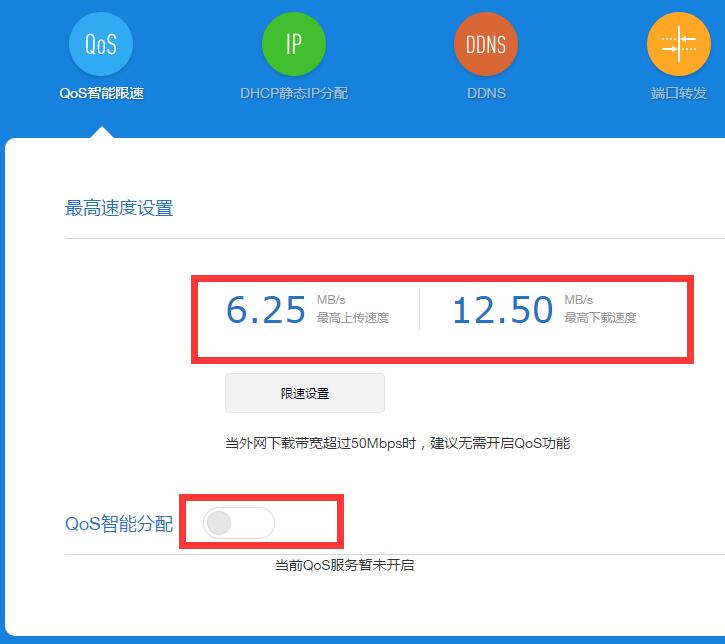
Task: Switch to DHCP静态IP分配 tab label
Action: point(294,93)
